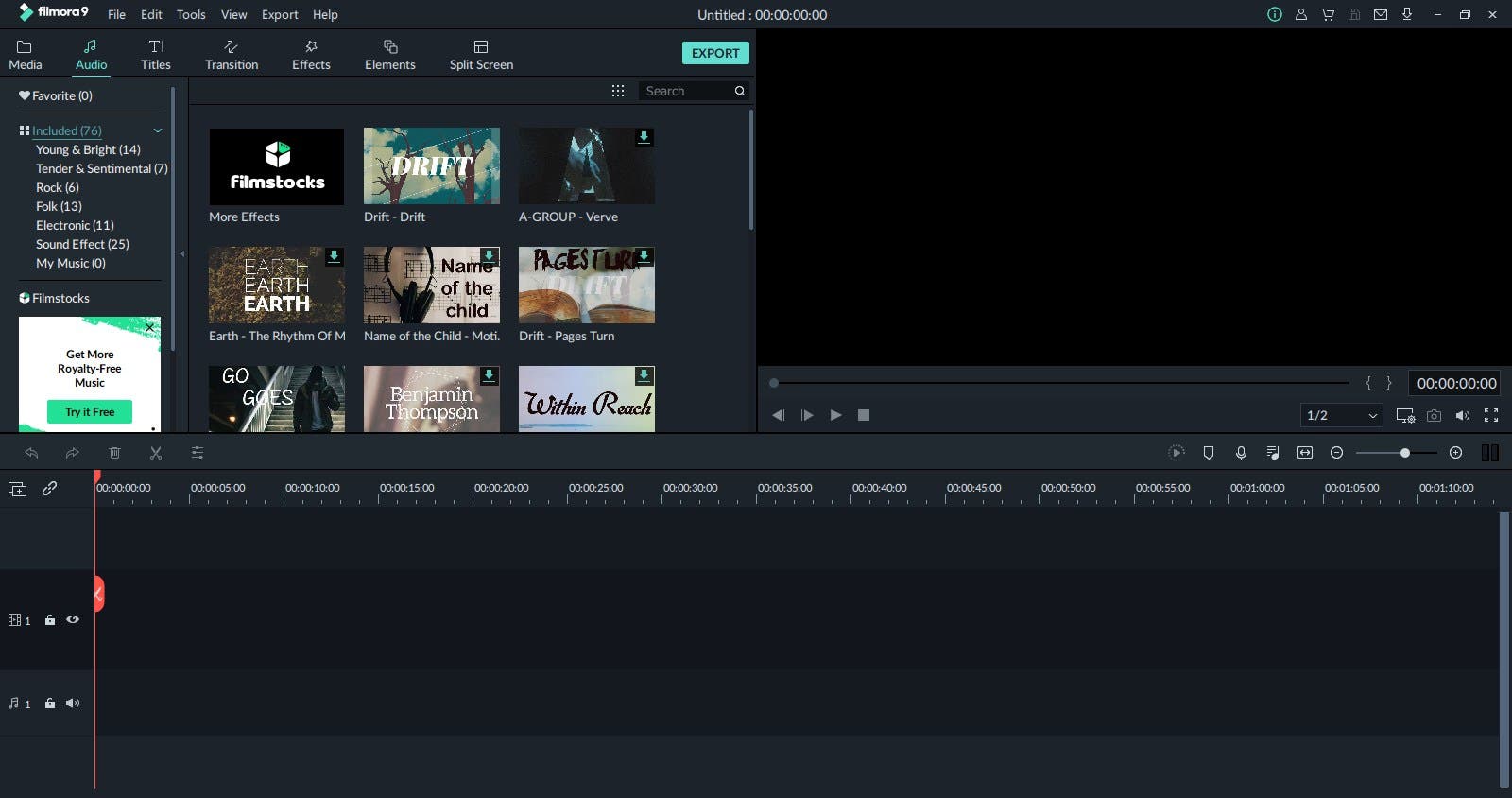Viewport: 1512px width, 798px height.
Task: Toggle grid view icon beside search
Action: (618, 91)
